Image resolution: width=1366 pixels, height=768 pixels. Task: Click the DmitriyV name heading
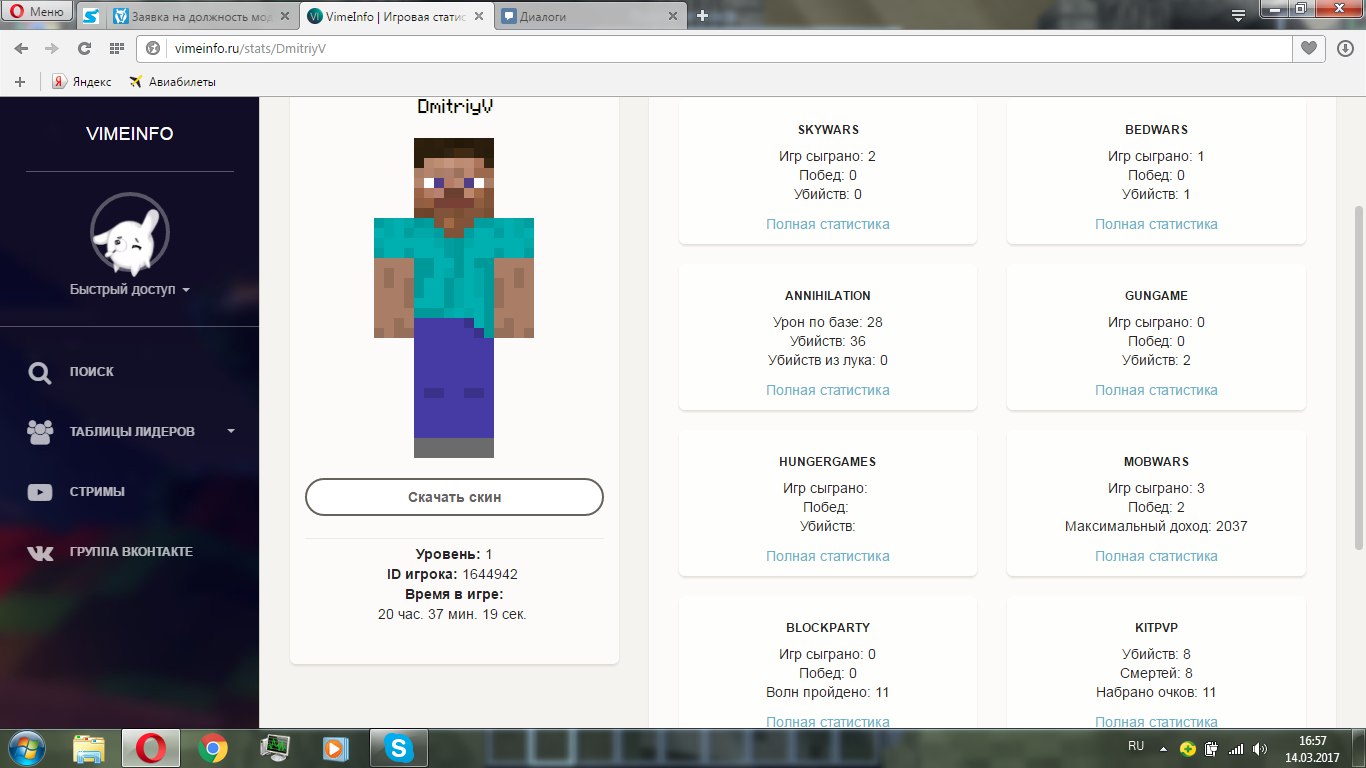pyautogui.click(x=454, y=107)
